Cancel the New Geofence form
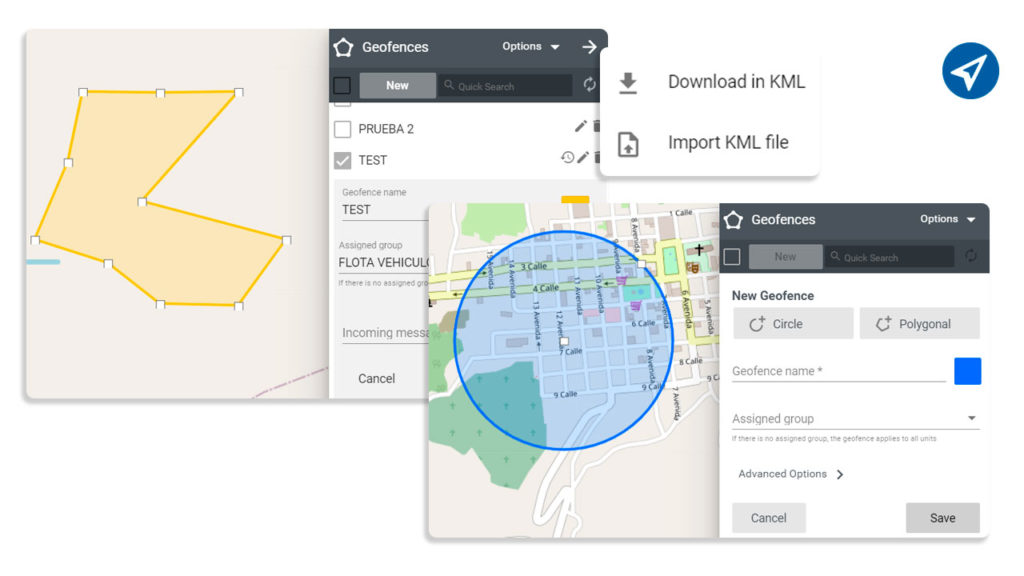 coord(769,518)
